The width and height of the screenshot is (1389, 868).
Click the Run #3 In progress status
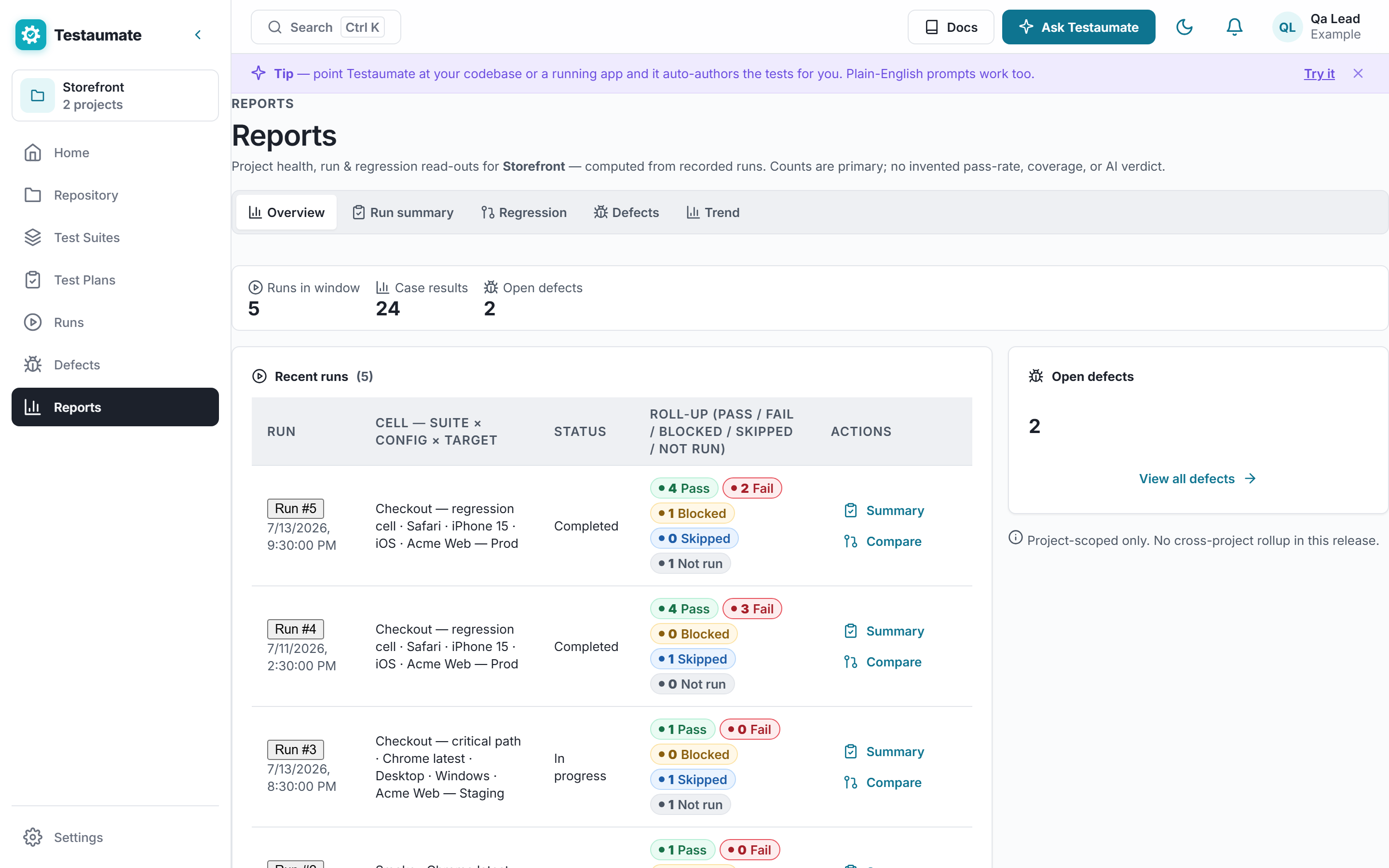[580, 767]
